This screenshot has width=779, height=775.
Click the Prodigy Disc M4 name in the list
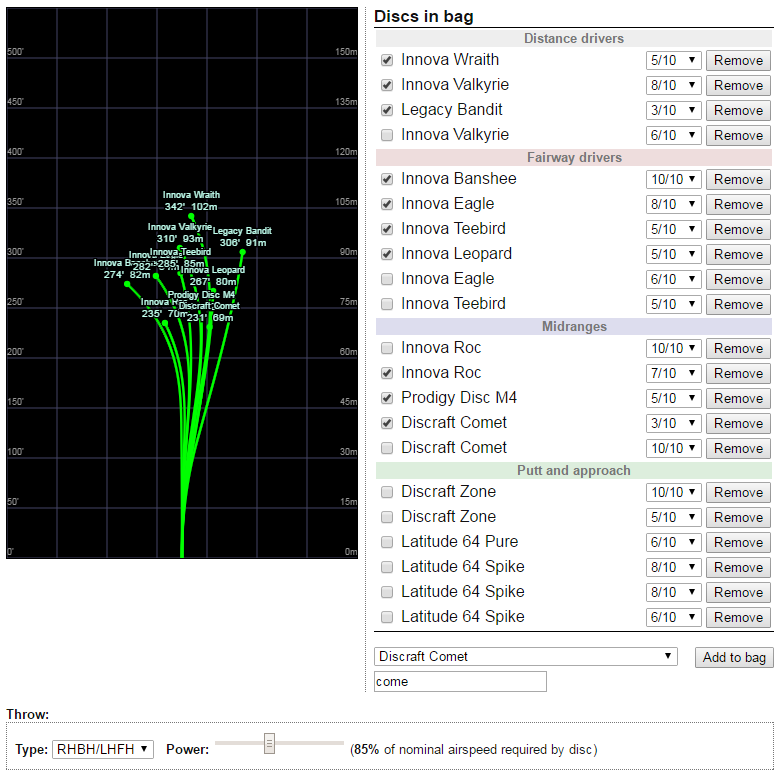point(459,397)
